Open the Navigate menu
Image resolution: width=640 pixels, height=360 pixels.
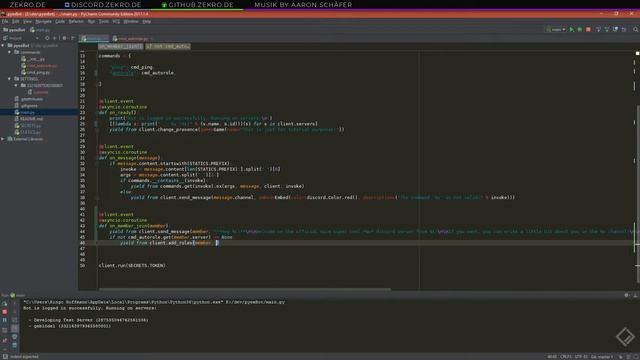43,21
